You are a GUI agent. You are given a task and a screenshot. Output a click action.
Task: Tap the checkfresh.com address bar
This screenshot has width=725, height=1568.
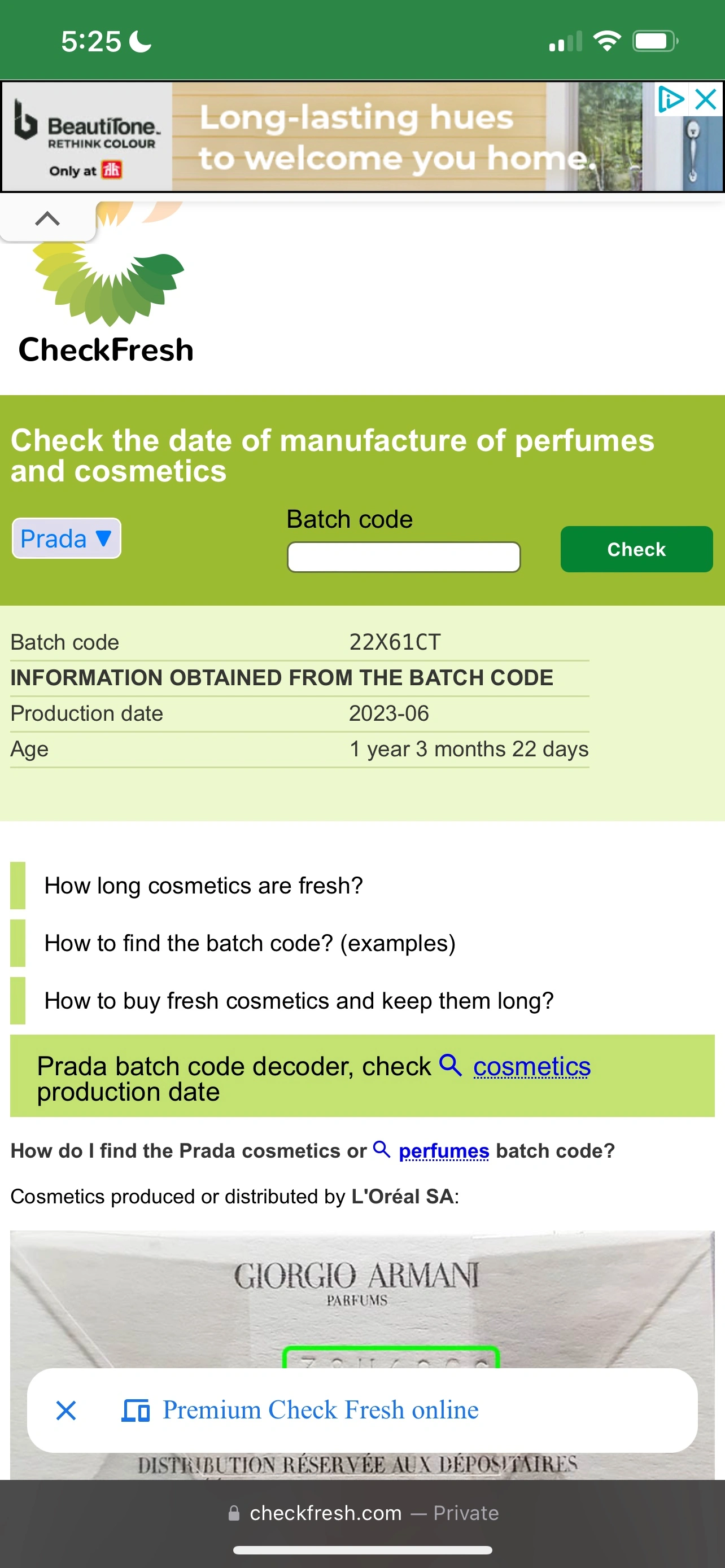tap(362, 1513)
